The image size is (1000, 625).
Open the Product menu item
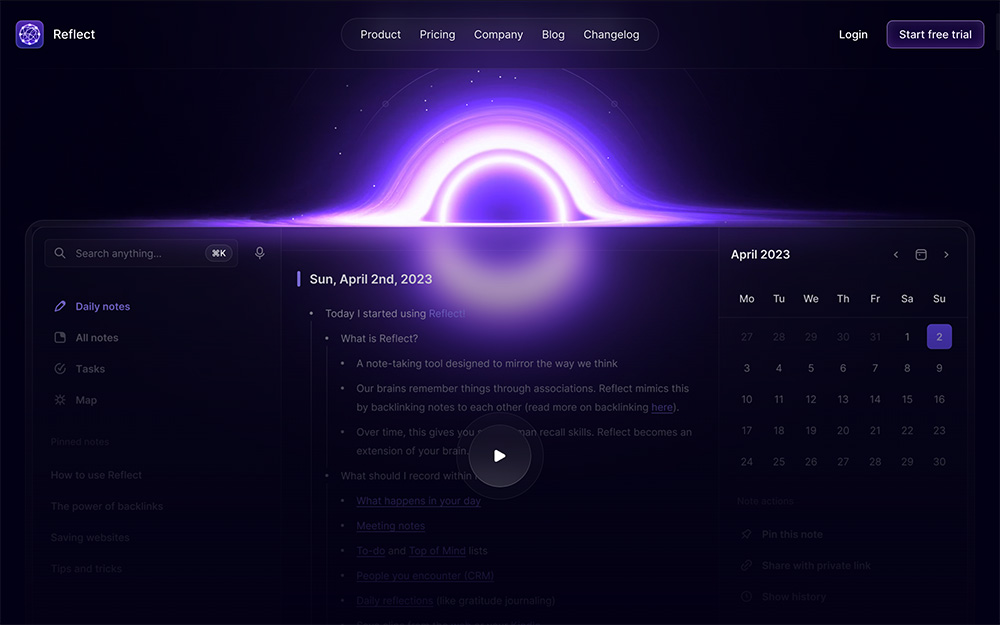380,34
